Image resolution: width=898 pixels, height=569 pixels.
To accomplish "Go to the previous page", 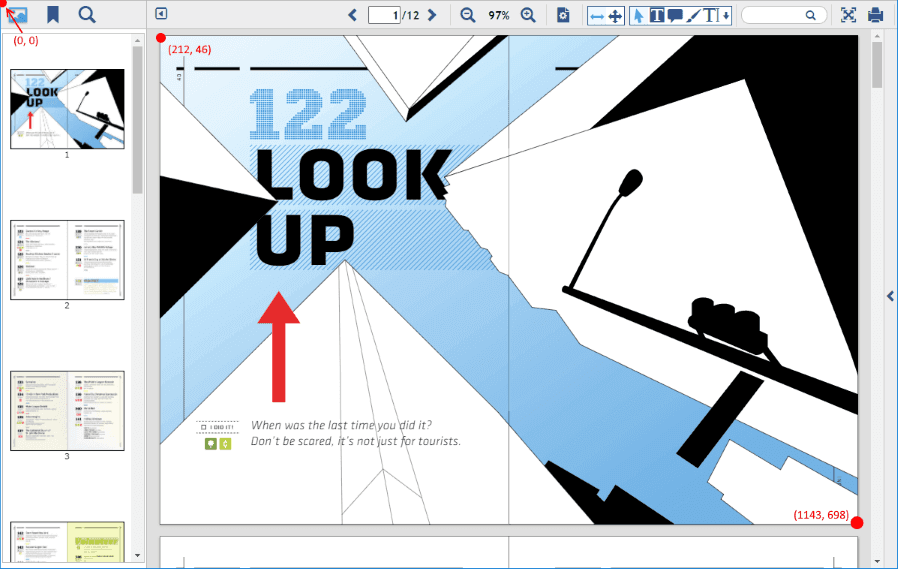I will [352, 15].
